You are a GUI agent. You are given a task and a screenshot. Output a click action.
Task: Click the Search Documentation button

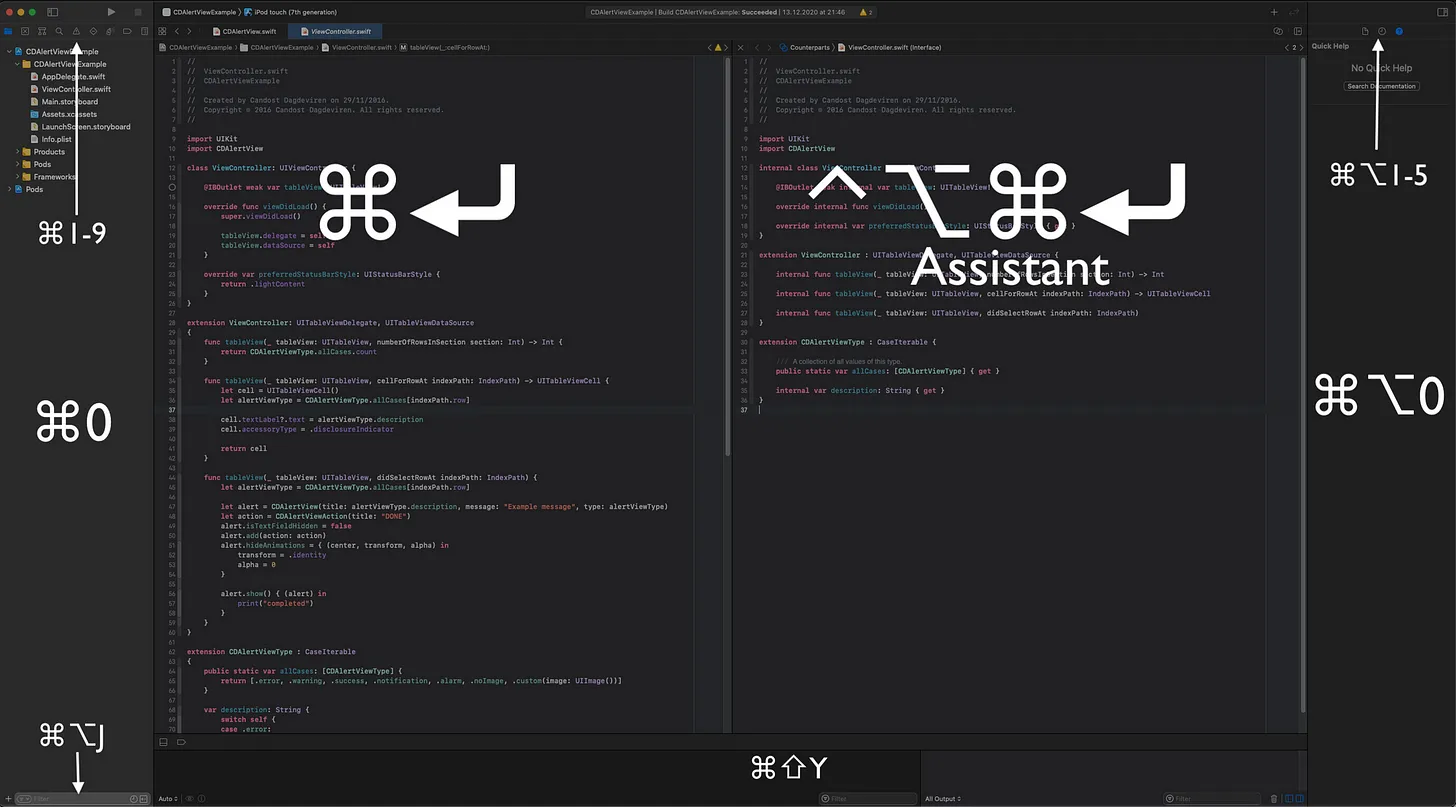click(1381, 86)
